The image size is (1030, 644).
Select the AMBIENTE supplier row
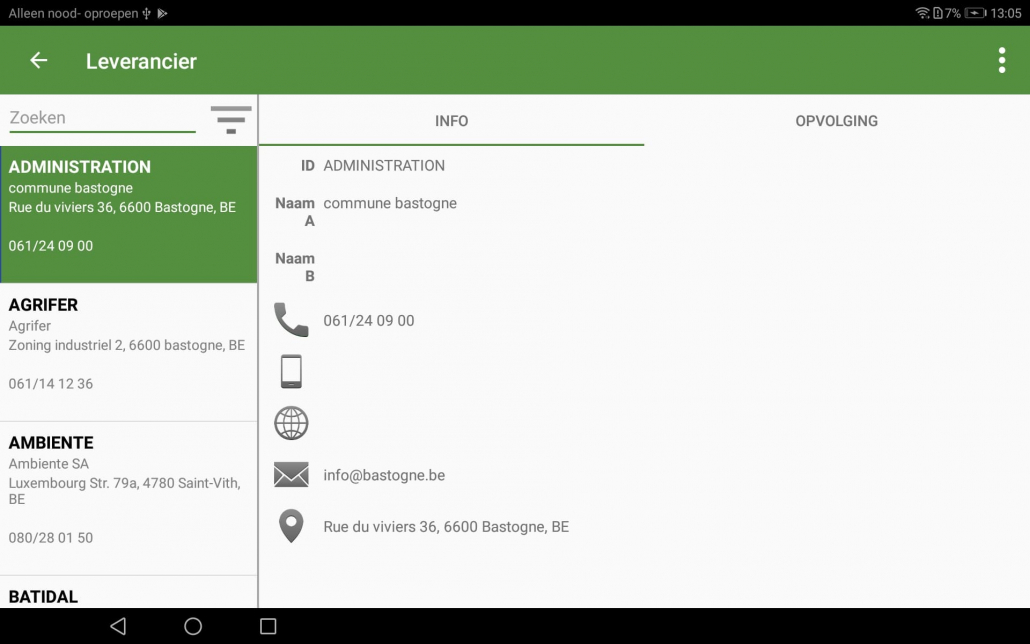tap(129, 498)
